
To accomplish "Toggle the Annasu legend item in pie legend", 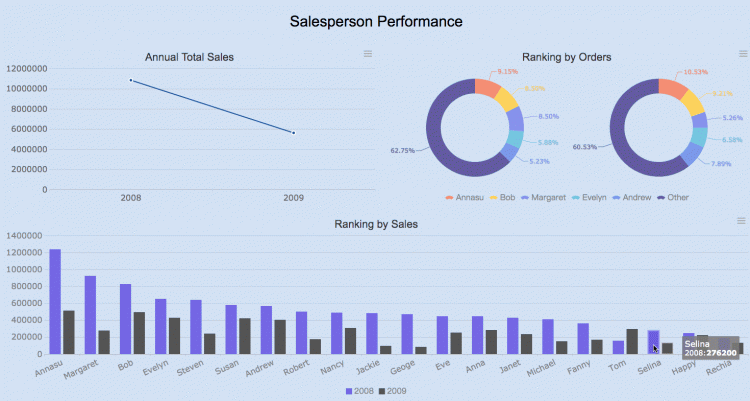I will pyautogui.click(x=464, y=197).
